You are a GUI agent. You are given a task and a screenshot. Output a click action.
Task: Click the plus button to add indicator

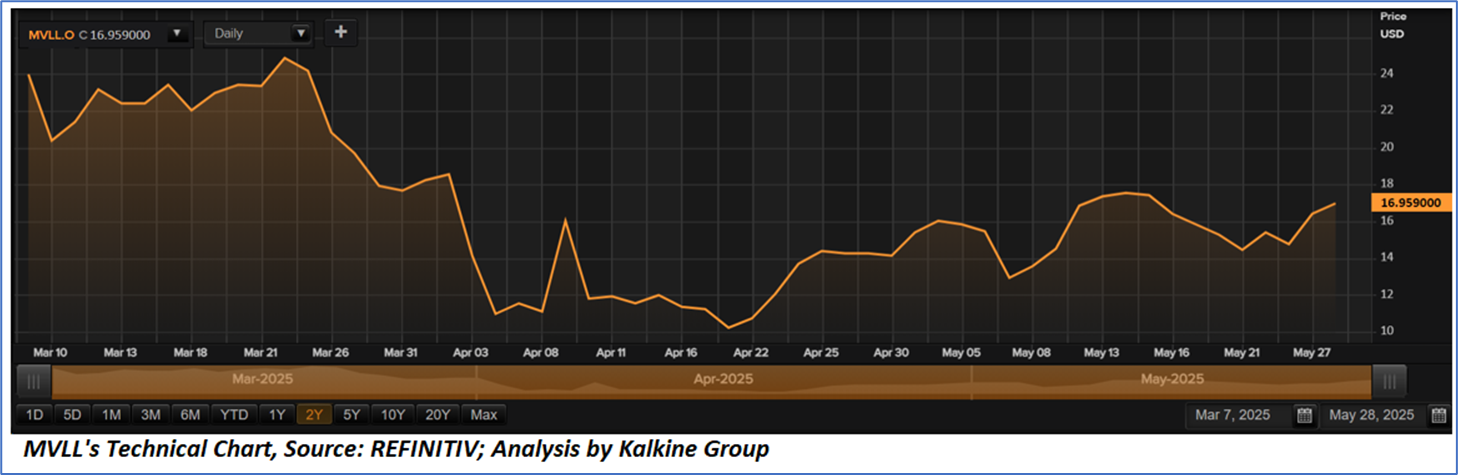340,32
